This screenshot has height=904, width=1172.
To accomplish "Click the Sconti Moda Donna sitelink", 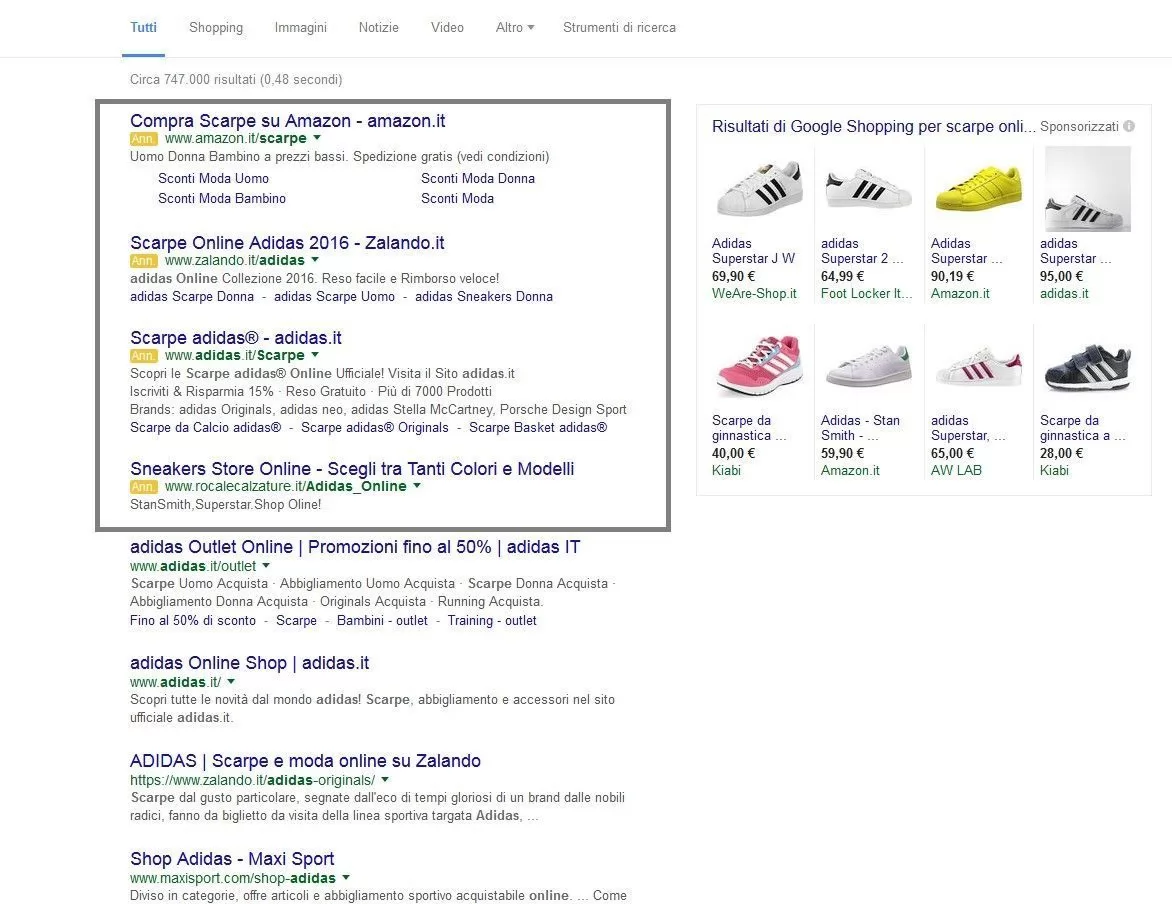I will pos(478,179).
